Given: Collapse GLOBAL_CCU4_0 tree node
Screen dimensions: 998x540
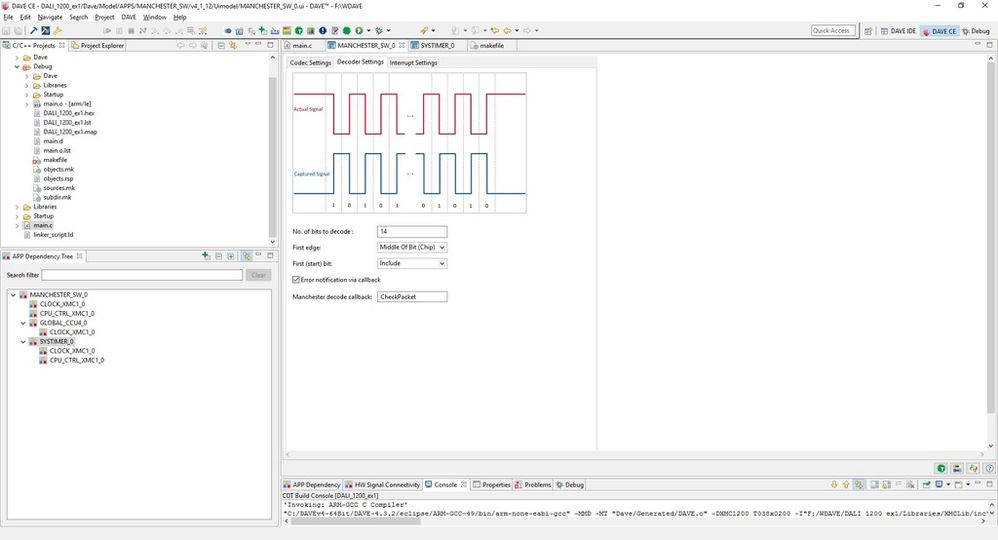Looking at the screenshot, I should pyautogui.click(x=24, y=323).
